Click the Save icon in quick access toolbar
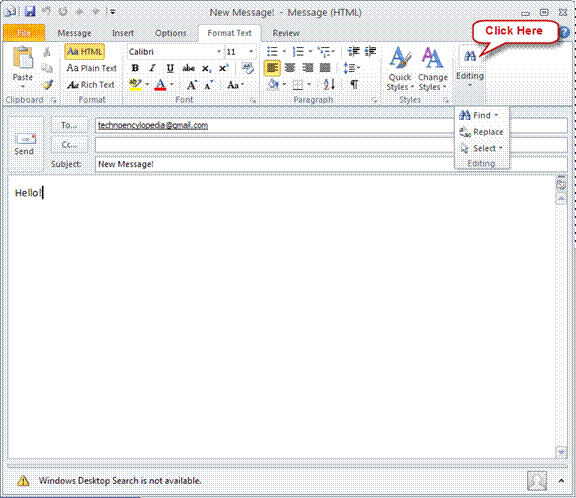The image size is (576, 498). pyautogui.click(x=30, y=12)
